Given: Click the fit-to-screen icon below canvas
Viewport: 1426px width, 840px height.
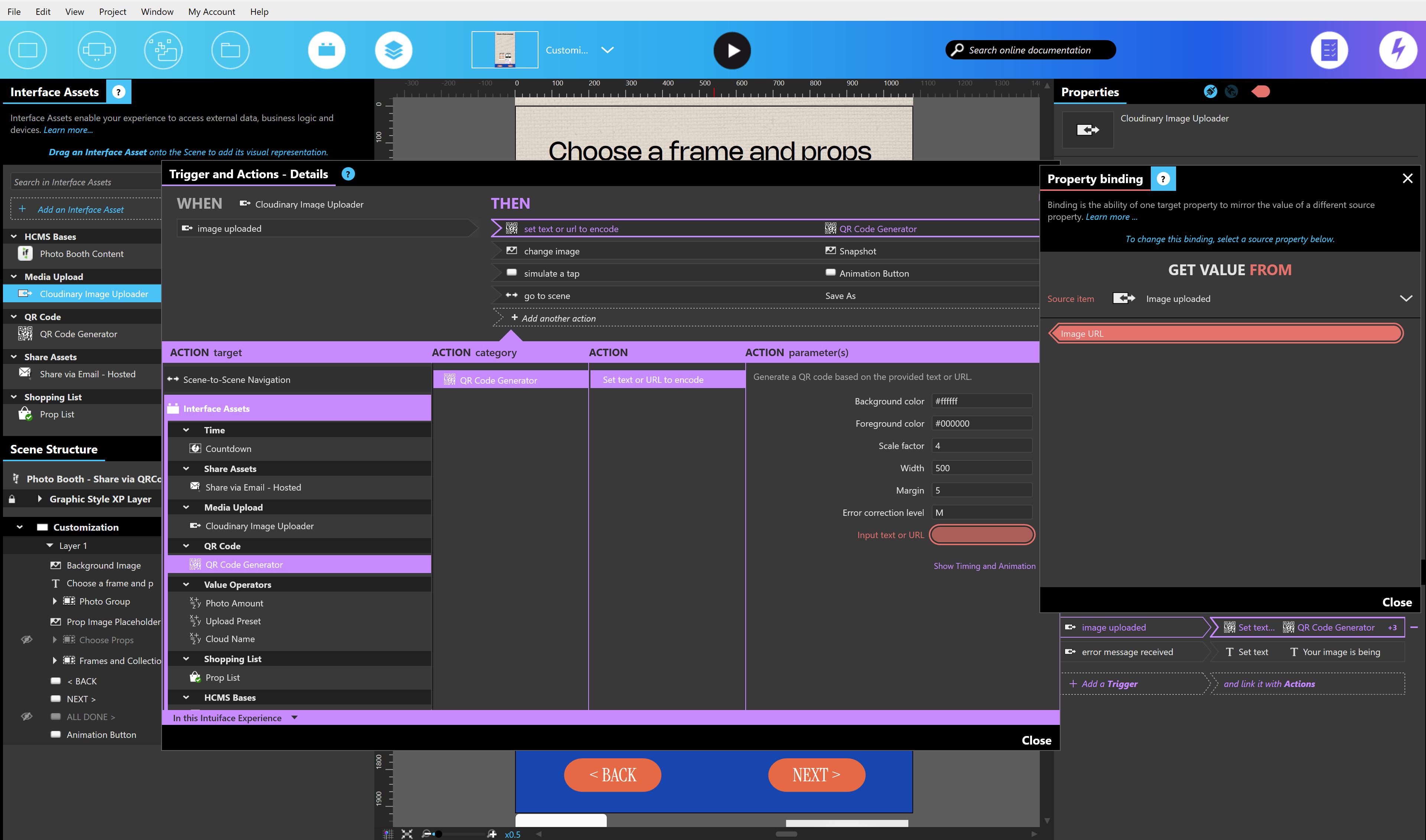Looking at the screenshot, I should pyautogui.click(x=407, y=834).
